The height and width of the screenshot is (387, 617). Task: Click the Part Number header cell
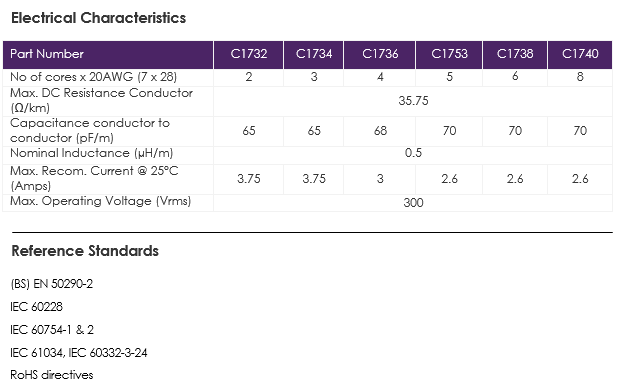coord(108,54)
